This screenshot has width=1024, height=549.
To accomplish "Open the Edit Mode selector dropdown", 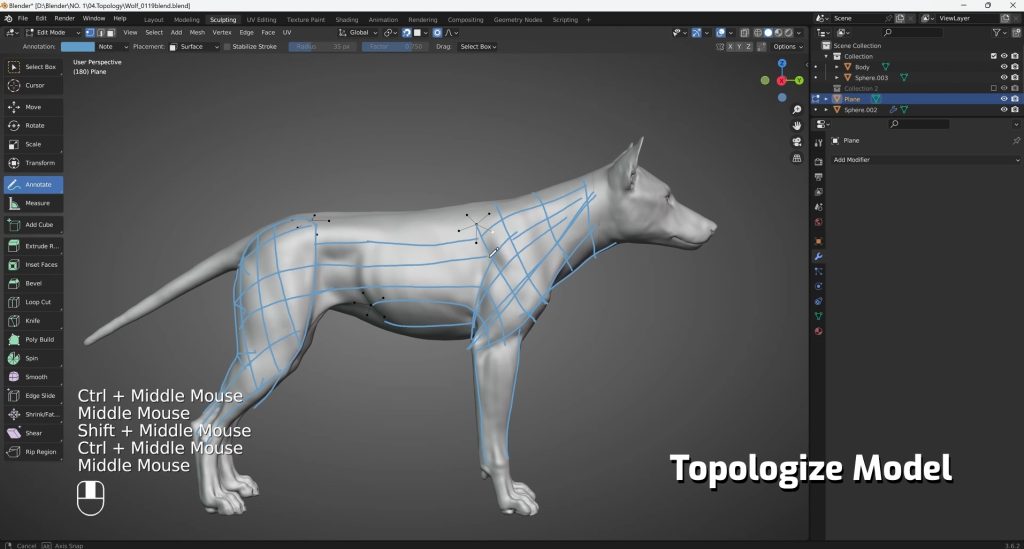I will pos(50,32).
